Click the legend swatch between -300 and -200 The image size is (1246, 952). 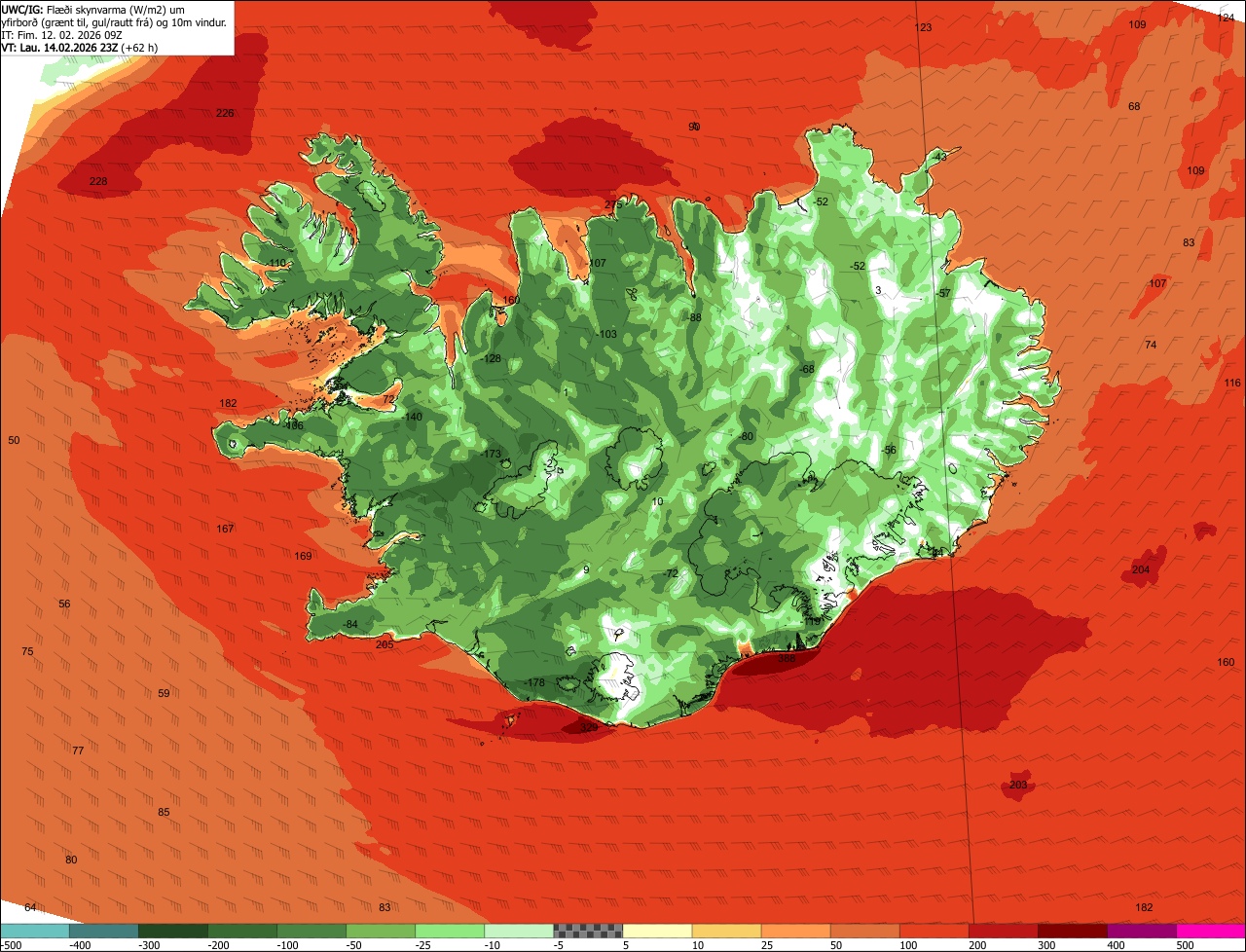click(172, 931)
